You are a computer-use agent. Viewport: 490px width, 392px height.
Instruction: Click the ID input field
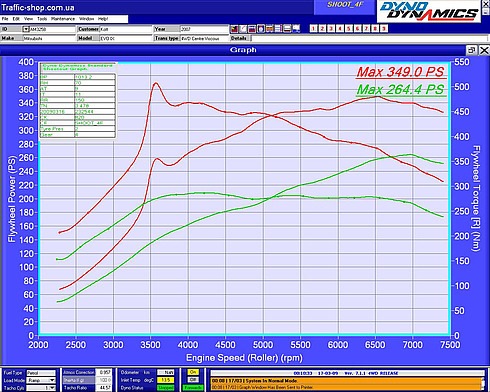point(53,29)
